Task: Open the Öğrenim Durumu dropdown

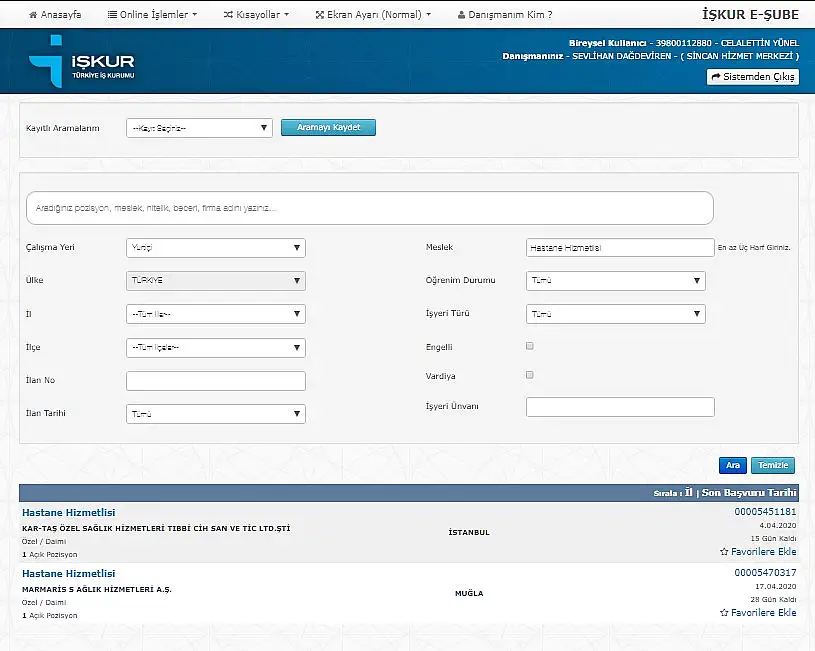Action: (x=615, y=280)
